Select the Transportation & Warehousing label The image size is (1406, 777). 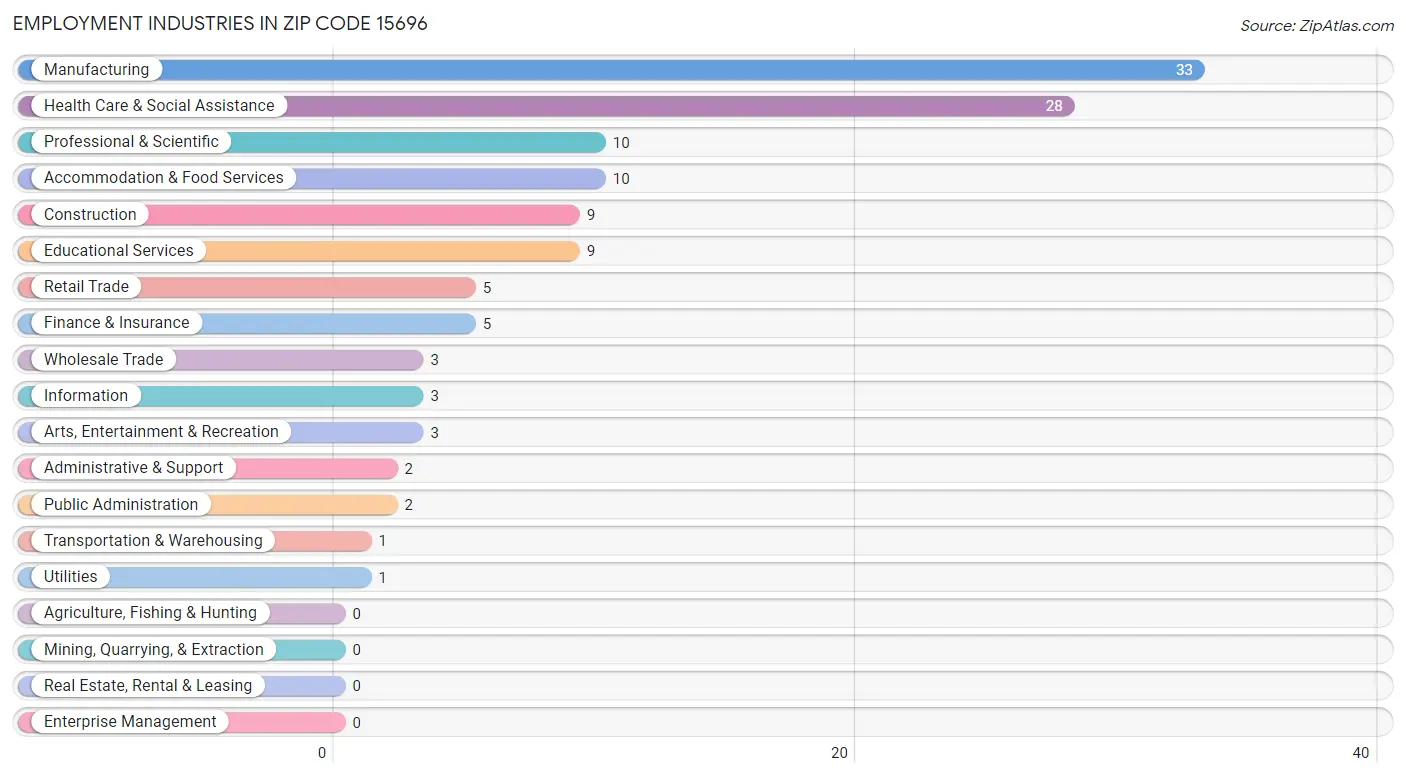pos(153,541)
